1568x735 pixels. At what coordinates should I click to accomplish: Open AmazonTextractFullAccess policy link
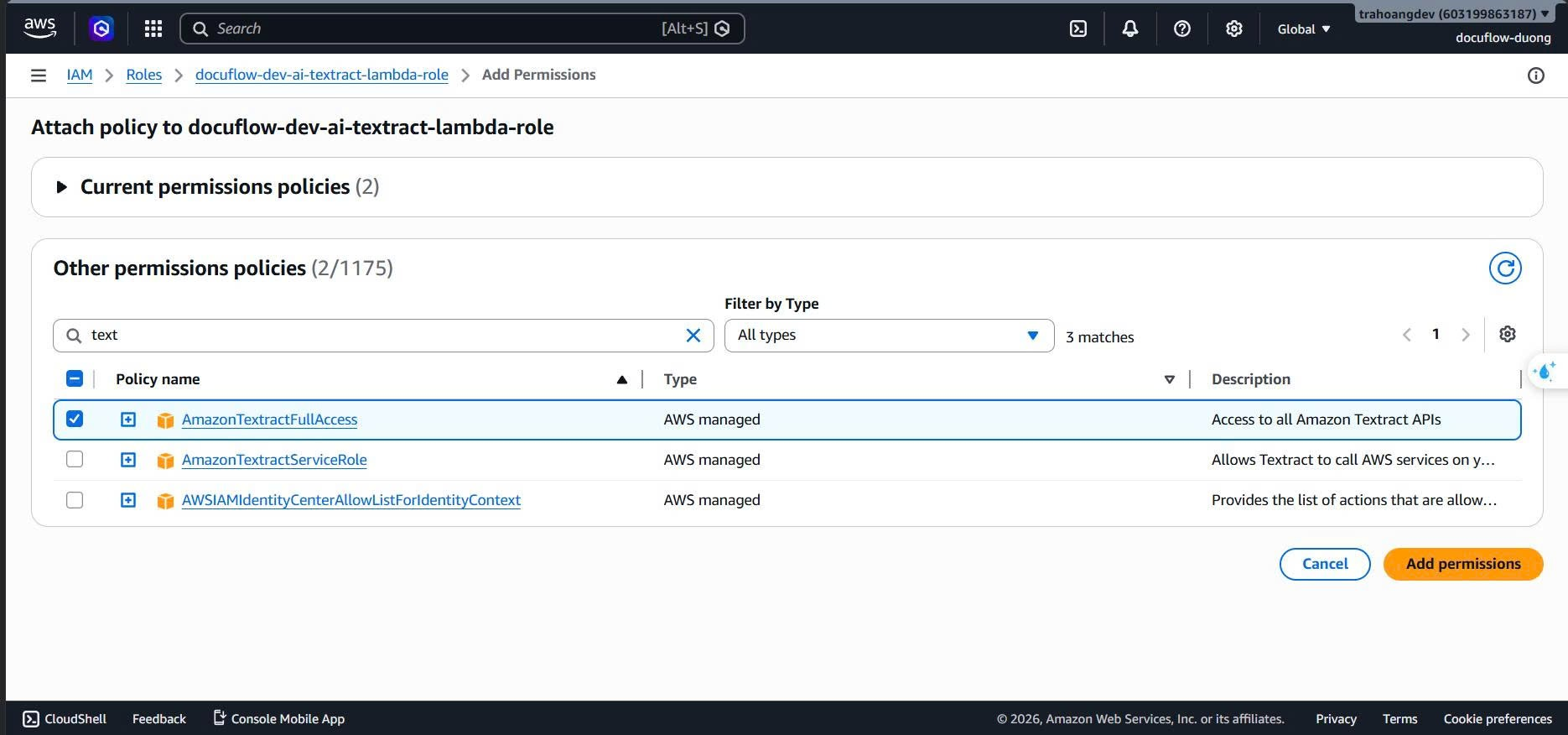coord(269,420)
